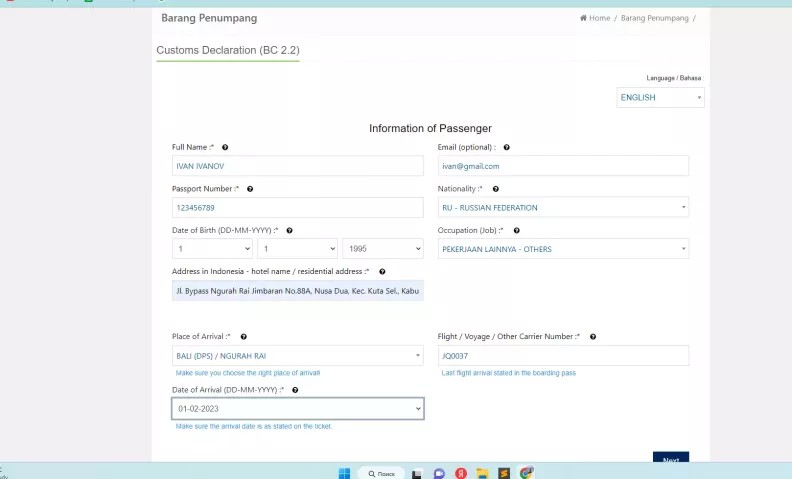Click the flight number field with JQ0037
The image size is (792, 479).
563,356
